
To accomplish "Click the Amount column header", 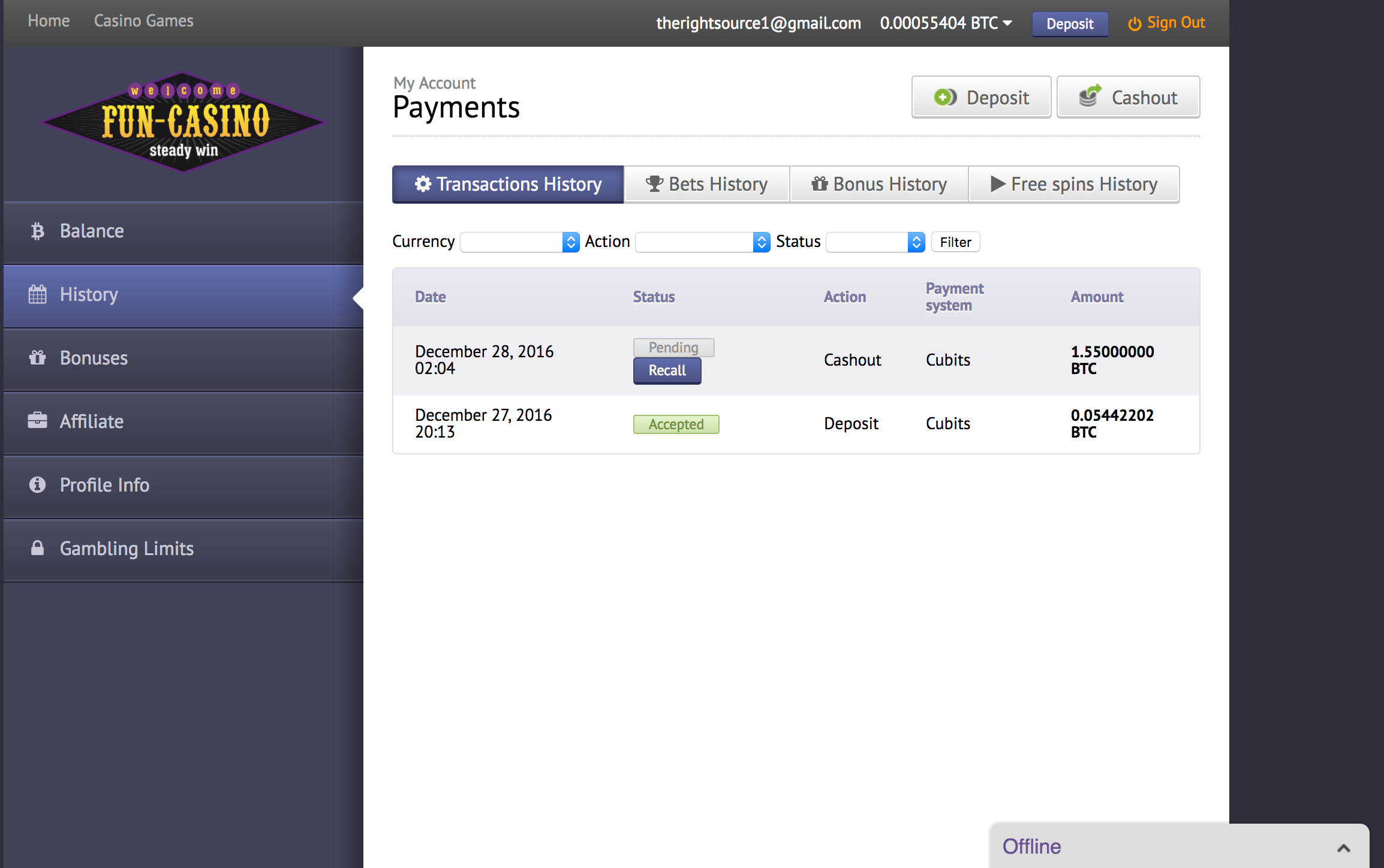I will 1097,297.
